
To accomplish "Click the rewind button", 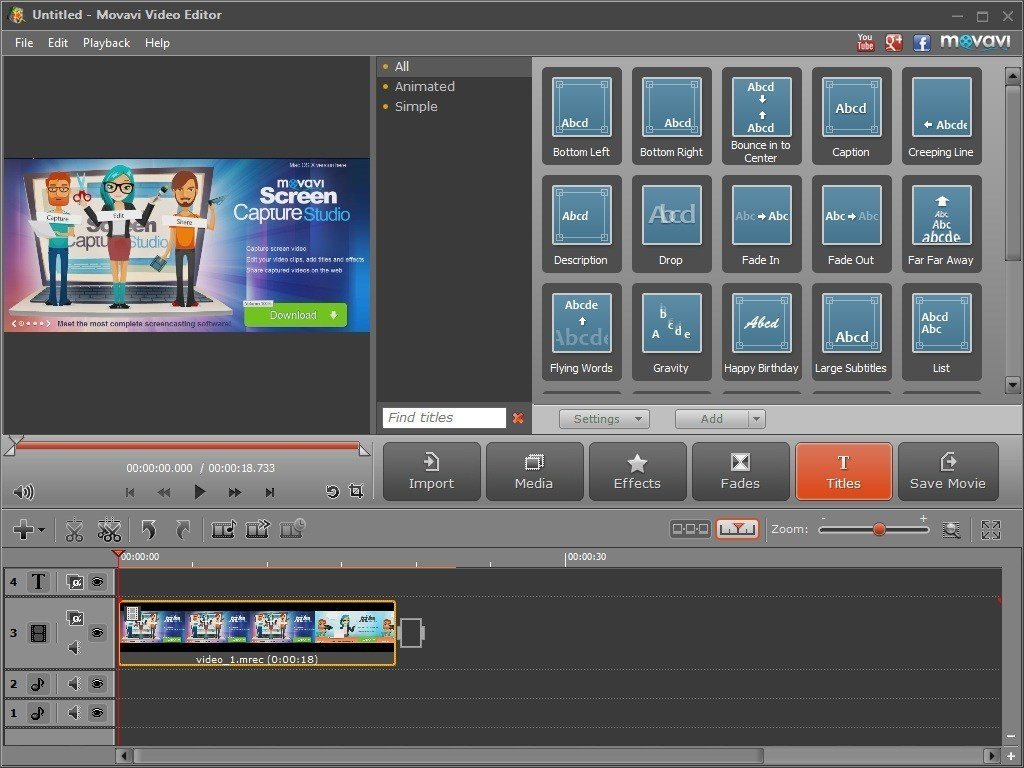I will point(164,492).
